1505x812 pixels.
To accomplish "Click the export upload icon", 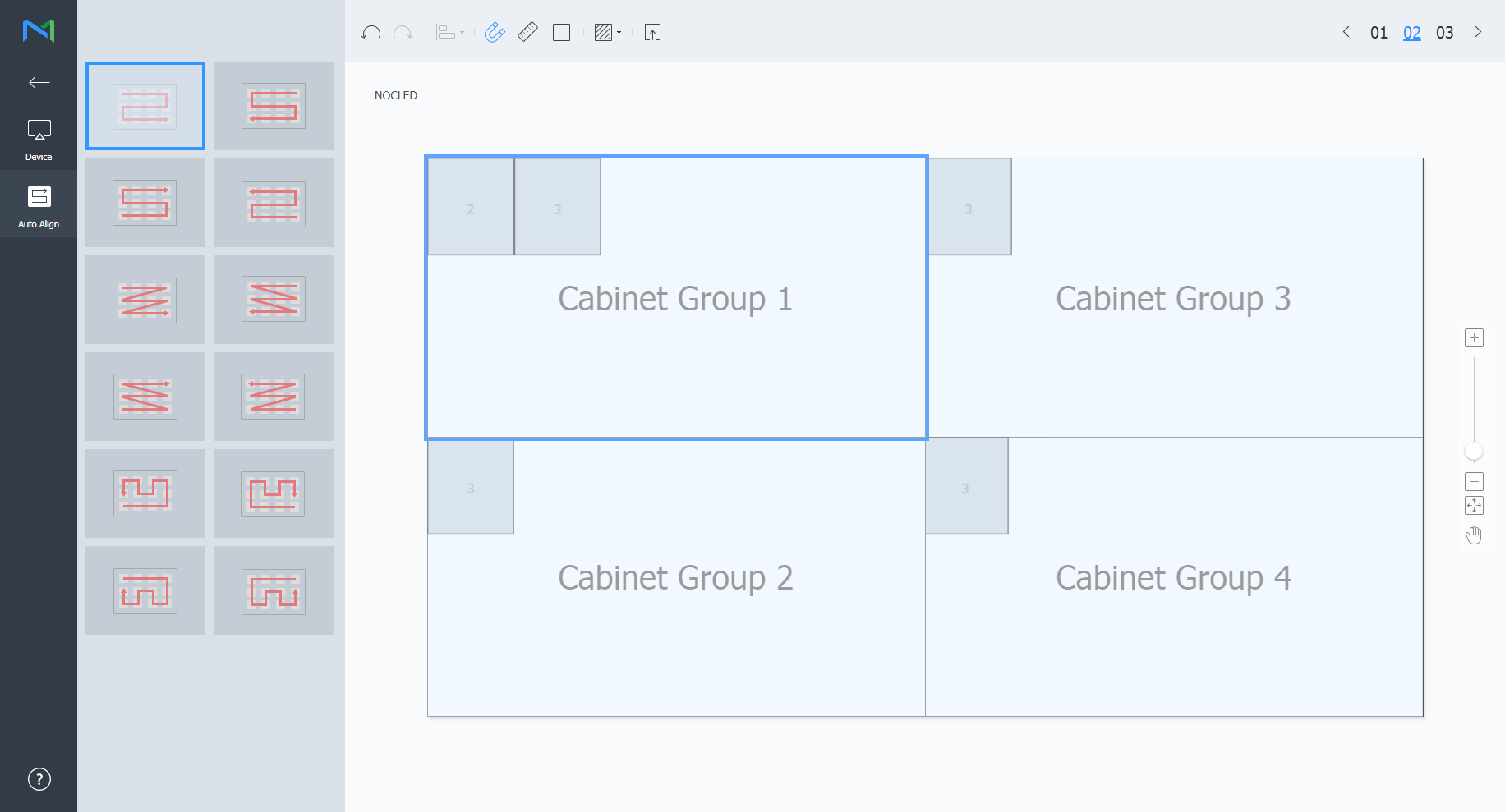I will pos(652,33).
